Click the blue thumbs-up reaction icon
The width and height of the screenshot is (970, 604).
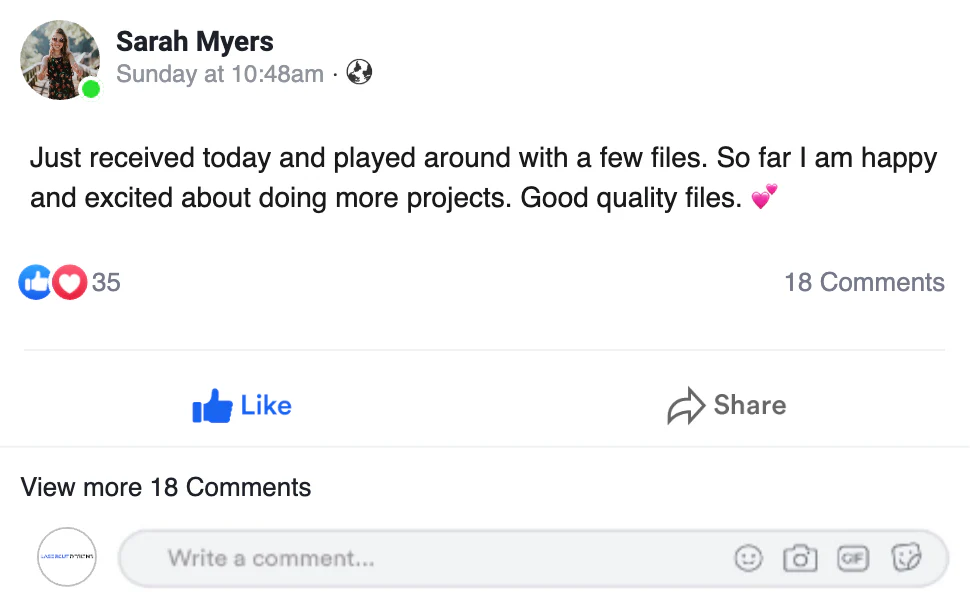[x=35, y=283]
